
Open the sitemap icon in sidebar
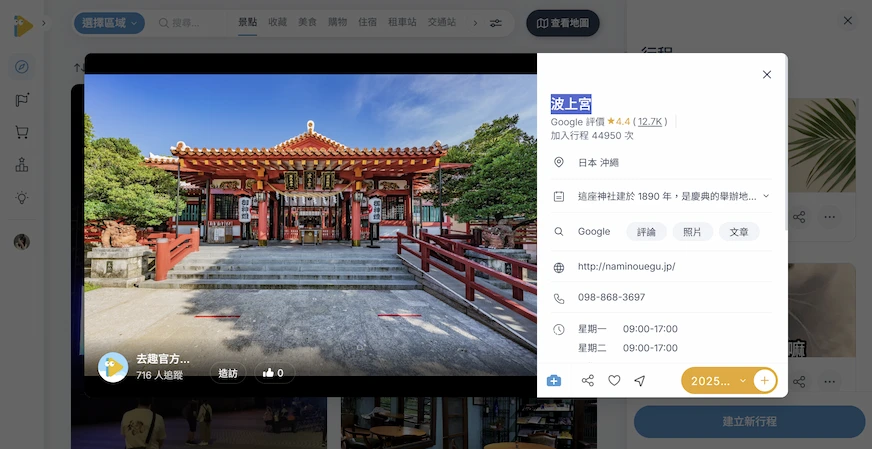[x=22, y=165]
